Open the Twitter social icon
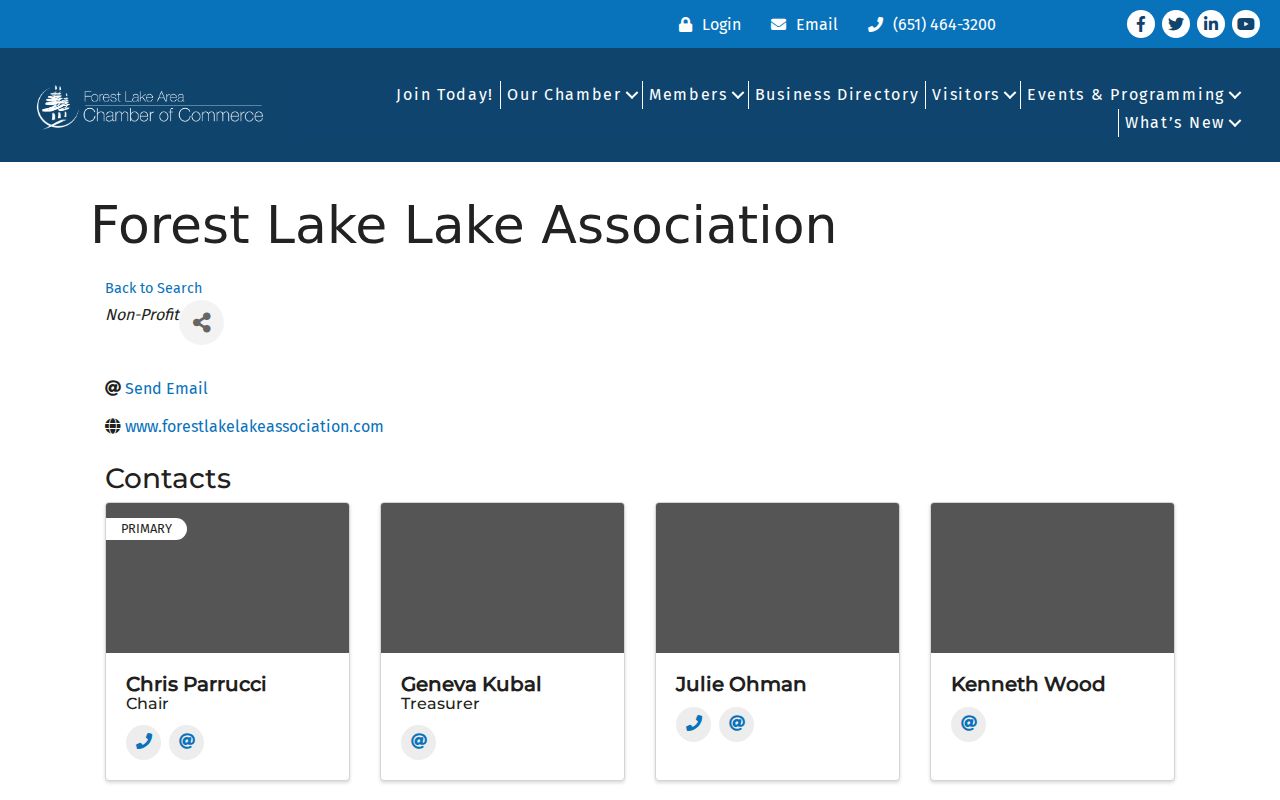Screen dimensions: 1280x800 (1176, 24)
